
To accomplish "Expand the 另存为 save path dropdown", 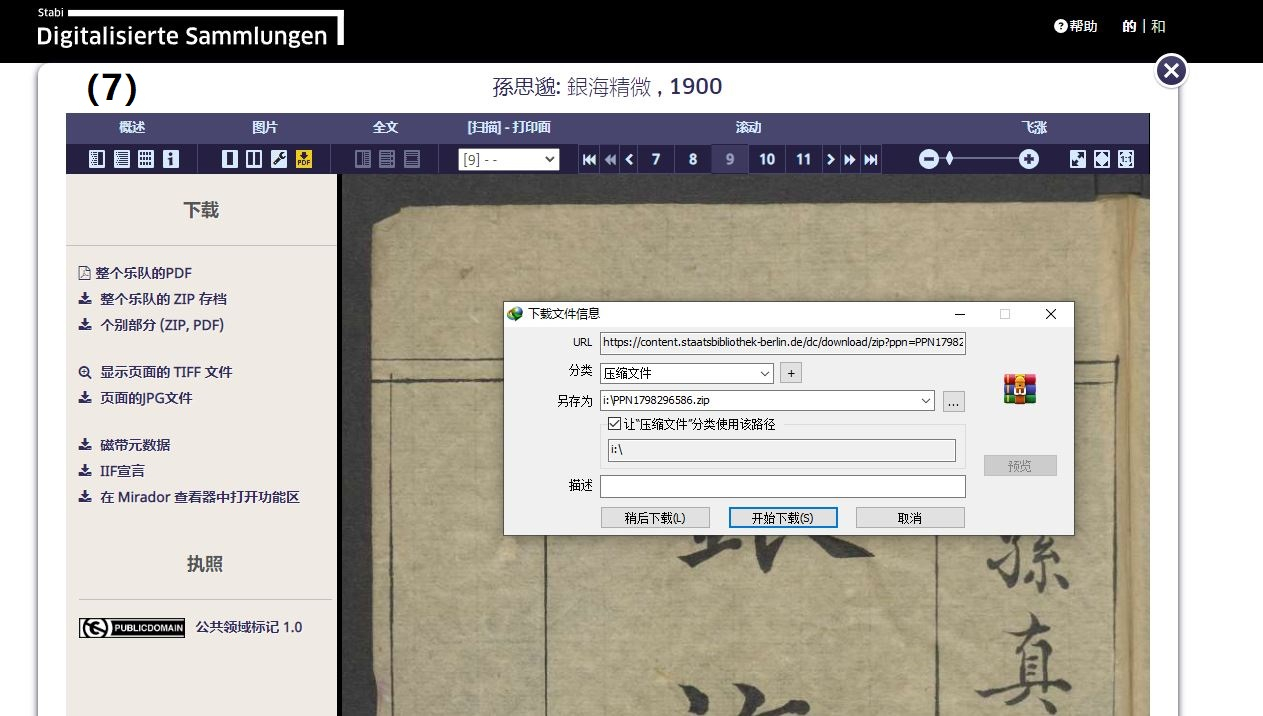I will tap(924, 401).
